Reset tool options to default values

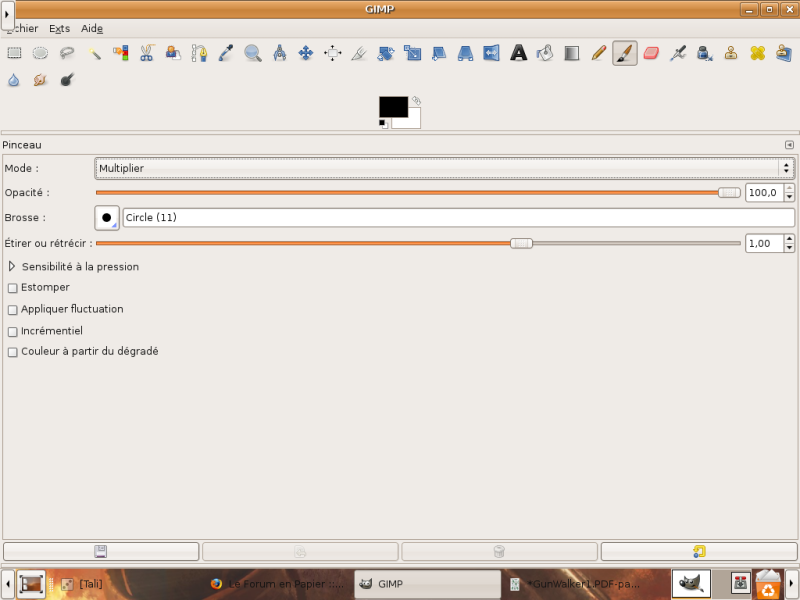pyautogui.click(x=699, y=552)
